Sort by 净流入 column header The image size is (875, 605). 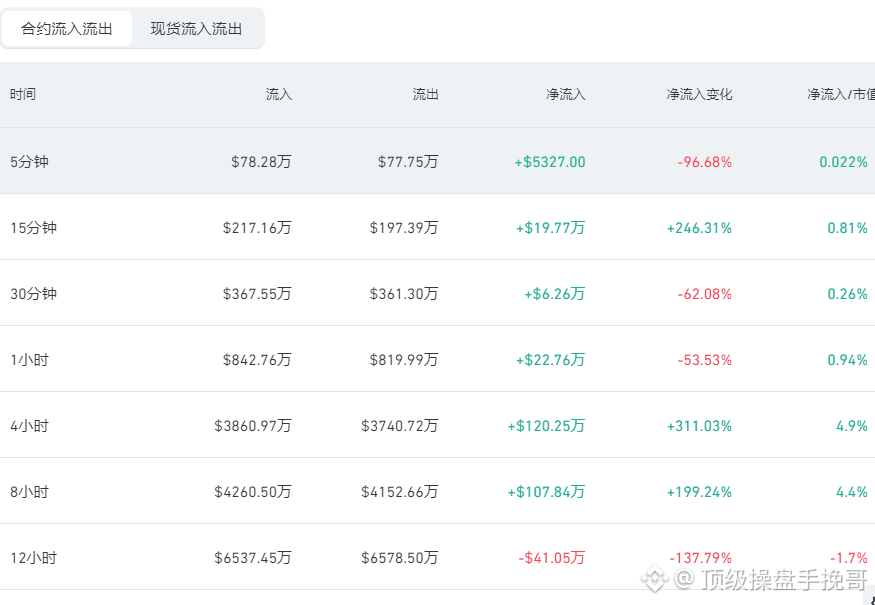565,94
